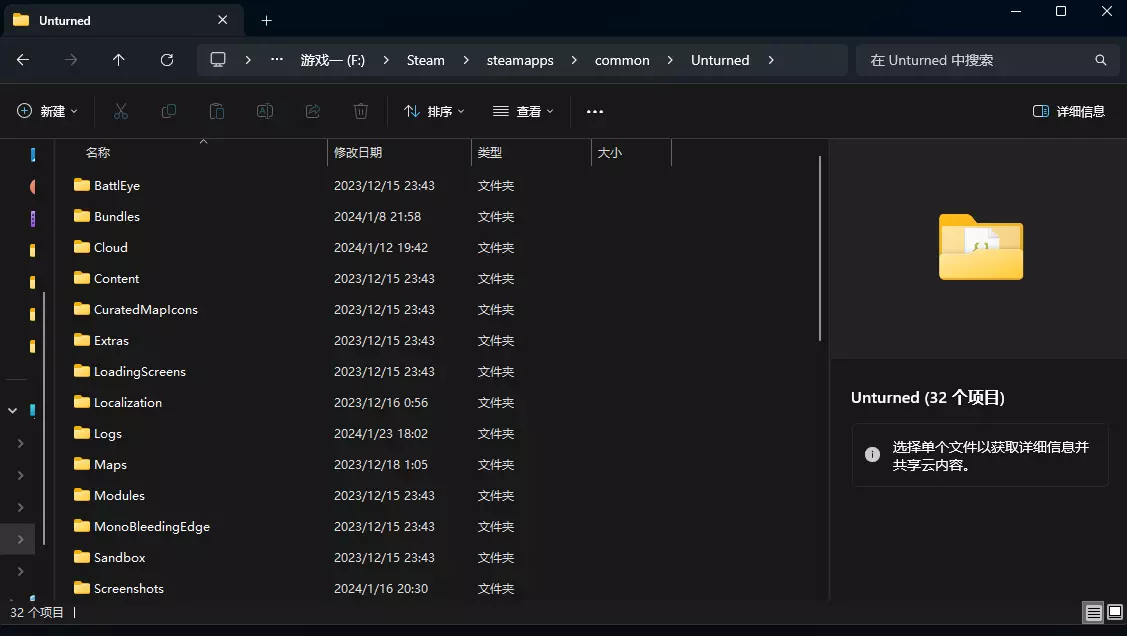Open the 新建 (New) dropdown
The width and height of the screenshot is (1127, 636).
click(x=47, y=111)
